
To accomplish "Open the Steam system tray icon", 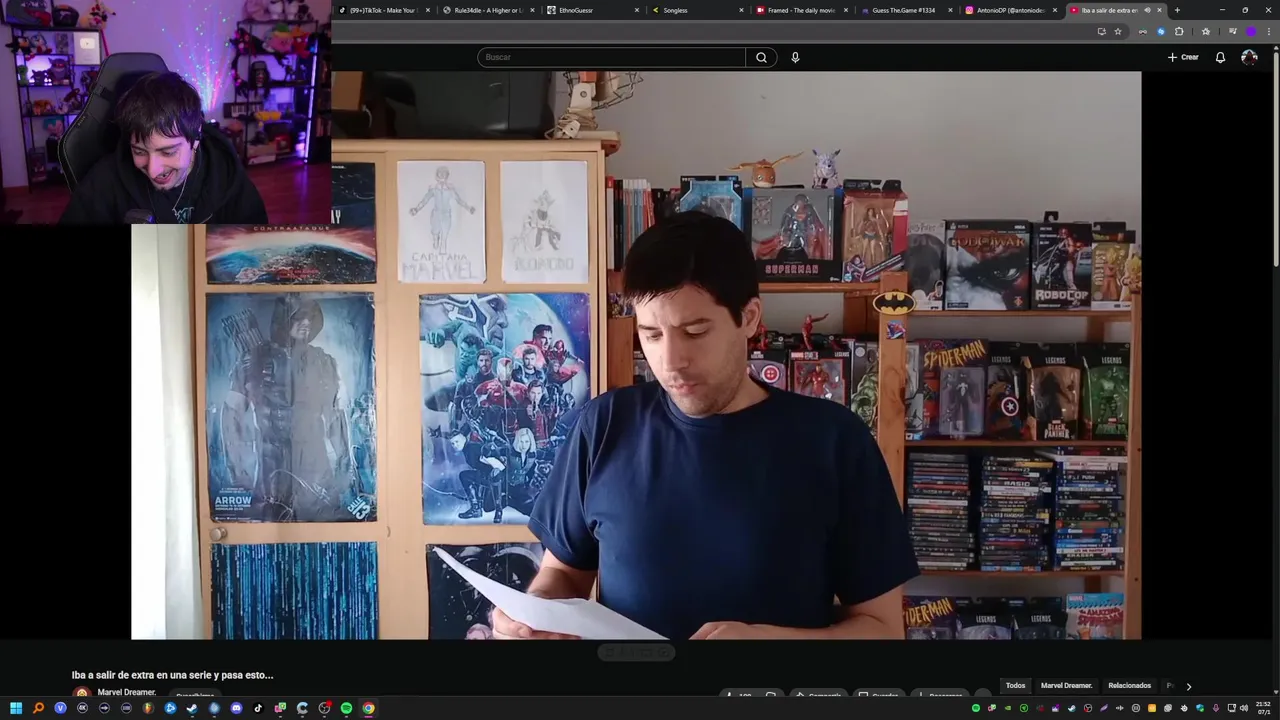I will pos(1072,708).
